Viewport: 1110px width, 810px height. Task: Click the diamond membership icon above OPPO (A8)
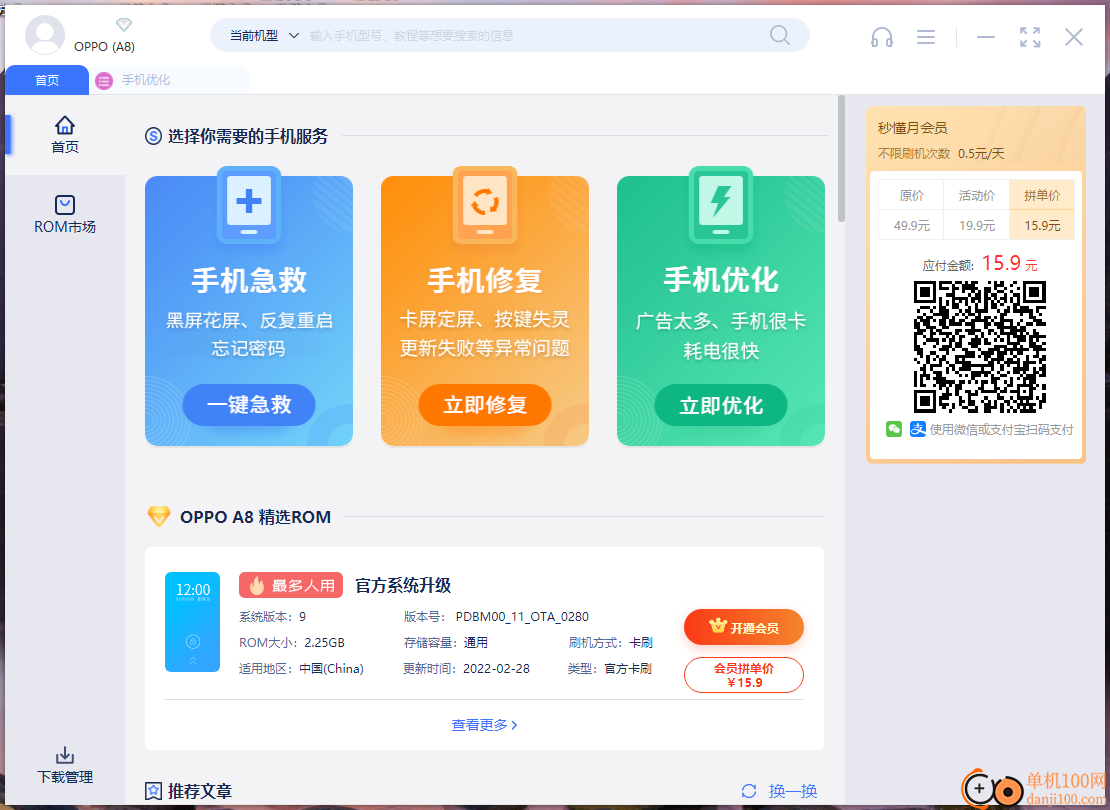click(x=124, y=25)
